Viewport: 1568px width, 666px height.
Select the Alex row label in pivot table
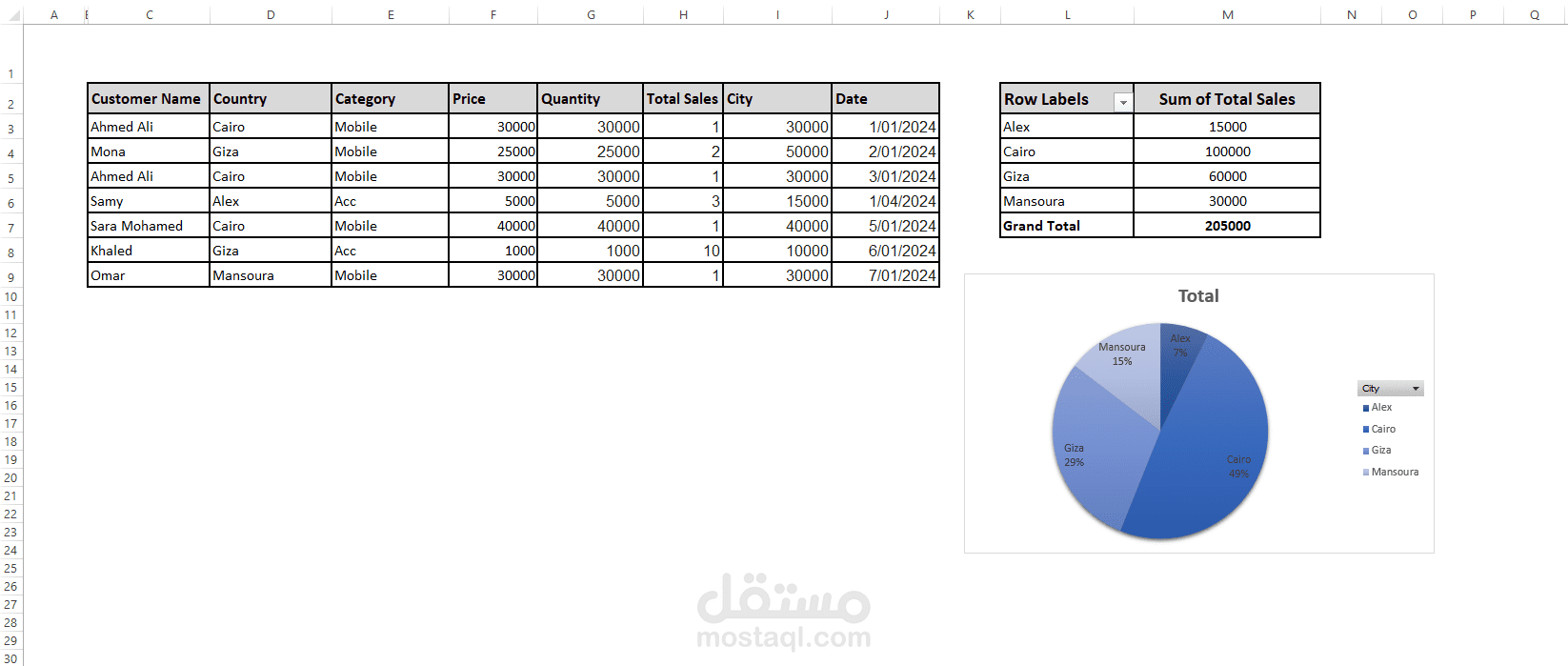(1067, 127)
